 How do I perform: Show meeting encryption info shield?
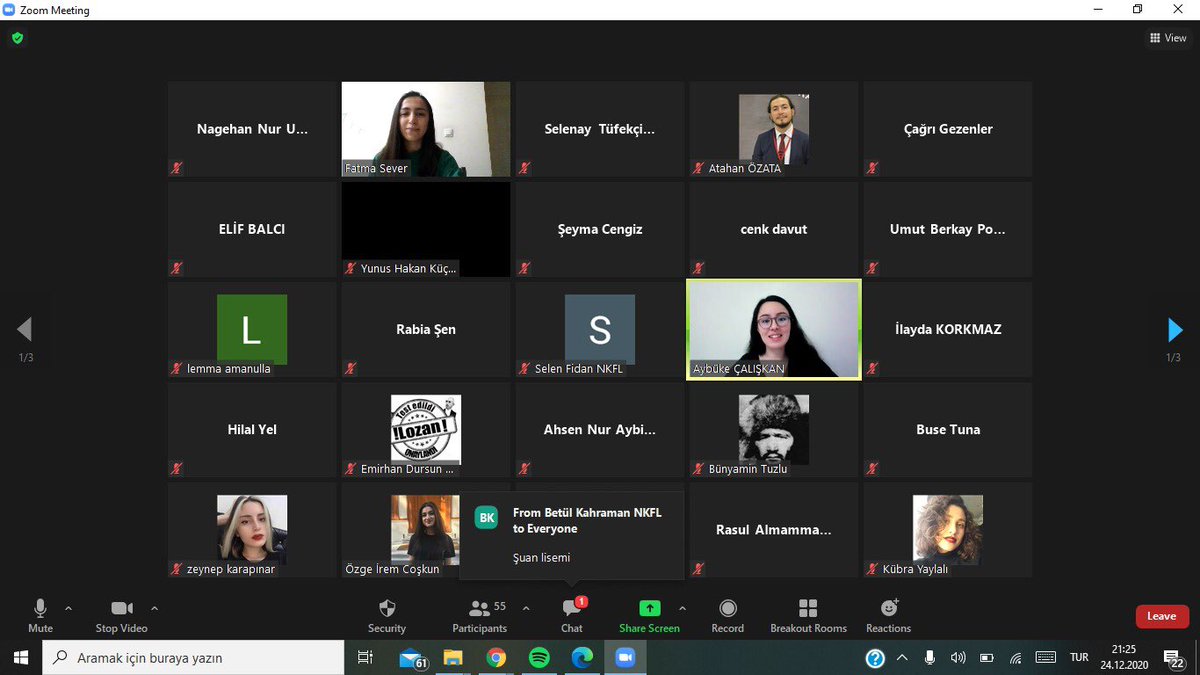(x=17, y=38)
